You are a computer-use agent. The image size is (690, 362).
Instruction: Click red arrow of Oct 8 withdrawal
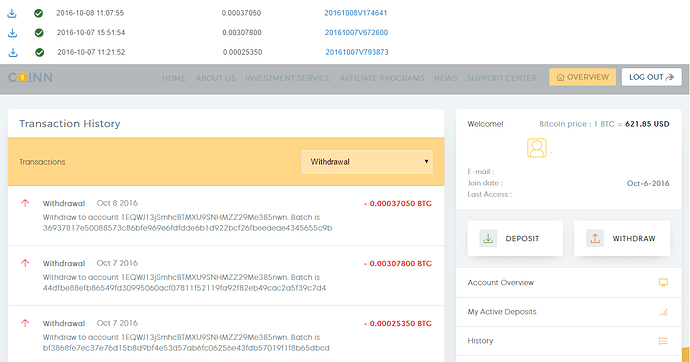point(25,203)
